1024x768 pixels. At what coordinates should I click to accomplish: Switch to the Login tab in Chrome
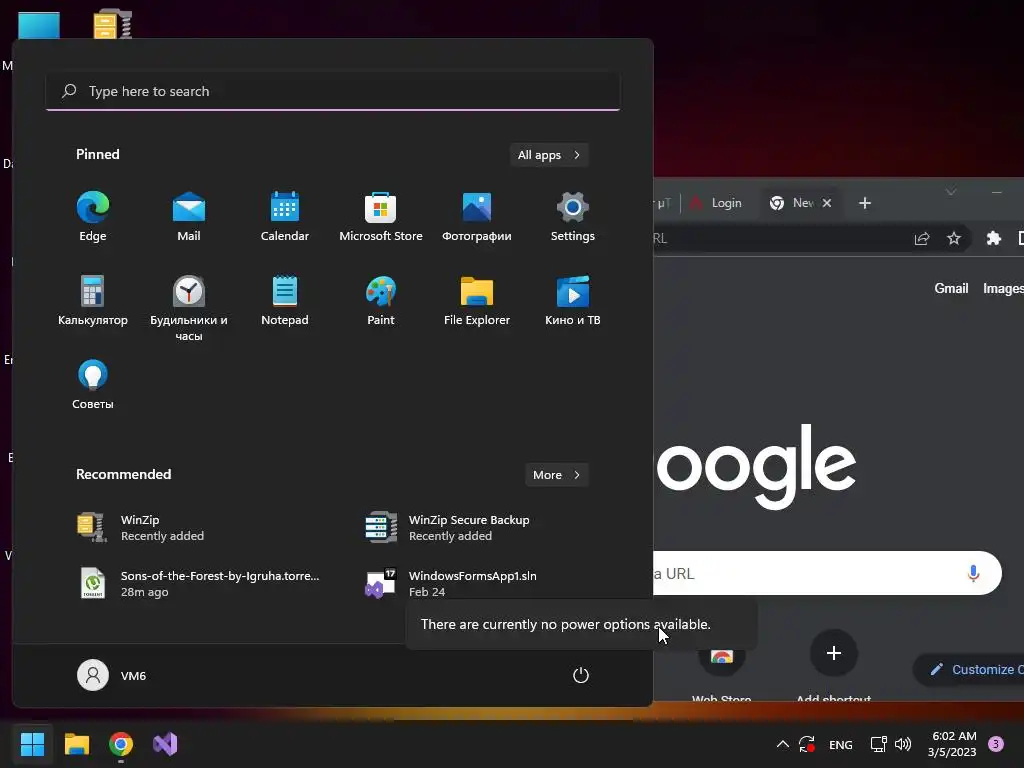click(716, 203)
